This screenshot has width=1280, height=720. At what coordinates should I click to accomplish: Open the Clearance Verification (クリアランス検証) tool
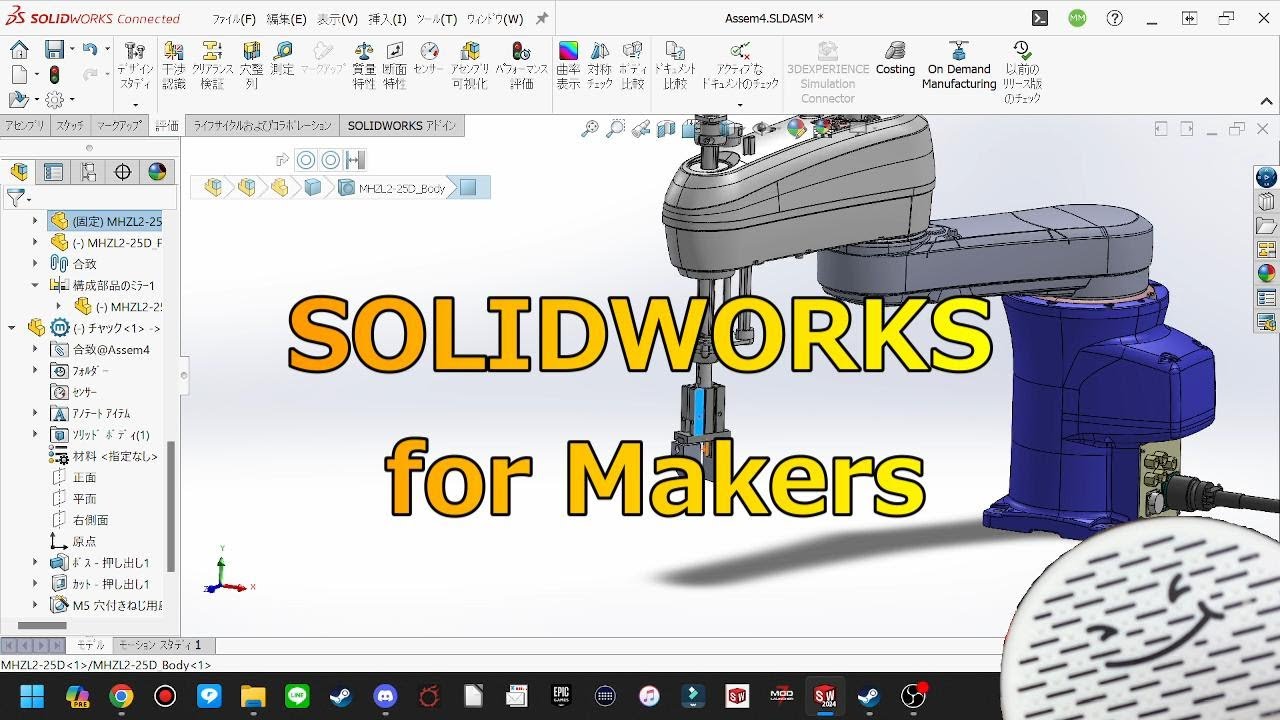click(212, 66)
